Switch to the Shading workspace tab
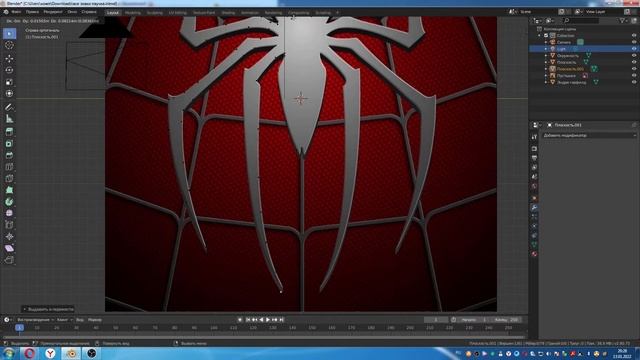640x360 pixels. 228,13
